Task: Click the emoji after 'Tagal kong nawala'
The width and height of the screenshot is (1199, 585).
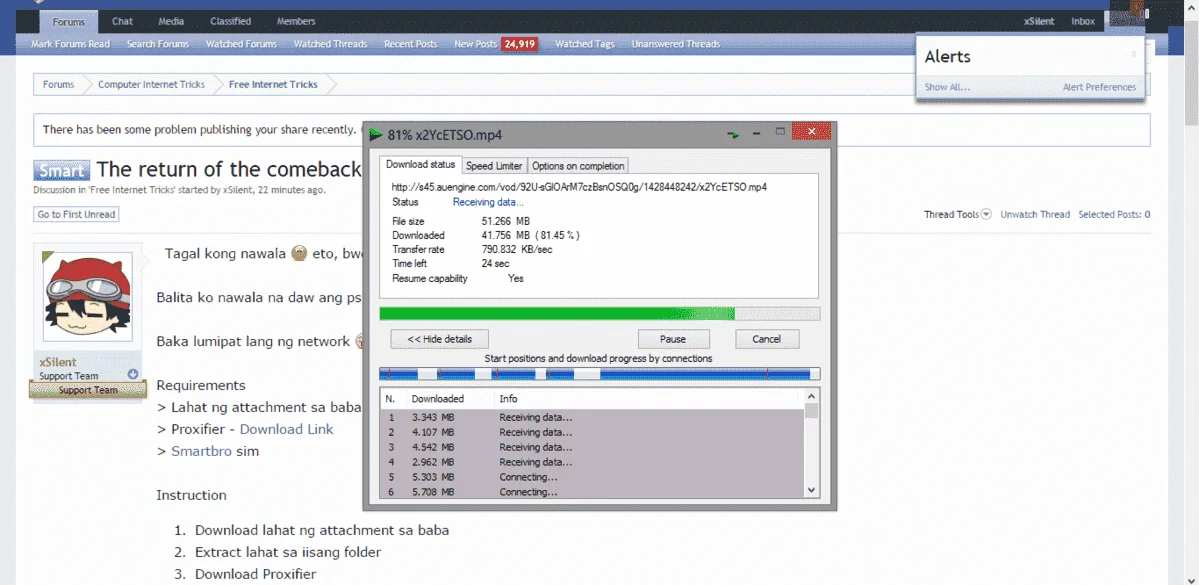Action: pos(300,253)
